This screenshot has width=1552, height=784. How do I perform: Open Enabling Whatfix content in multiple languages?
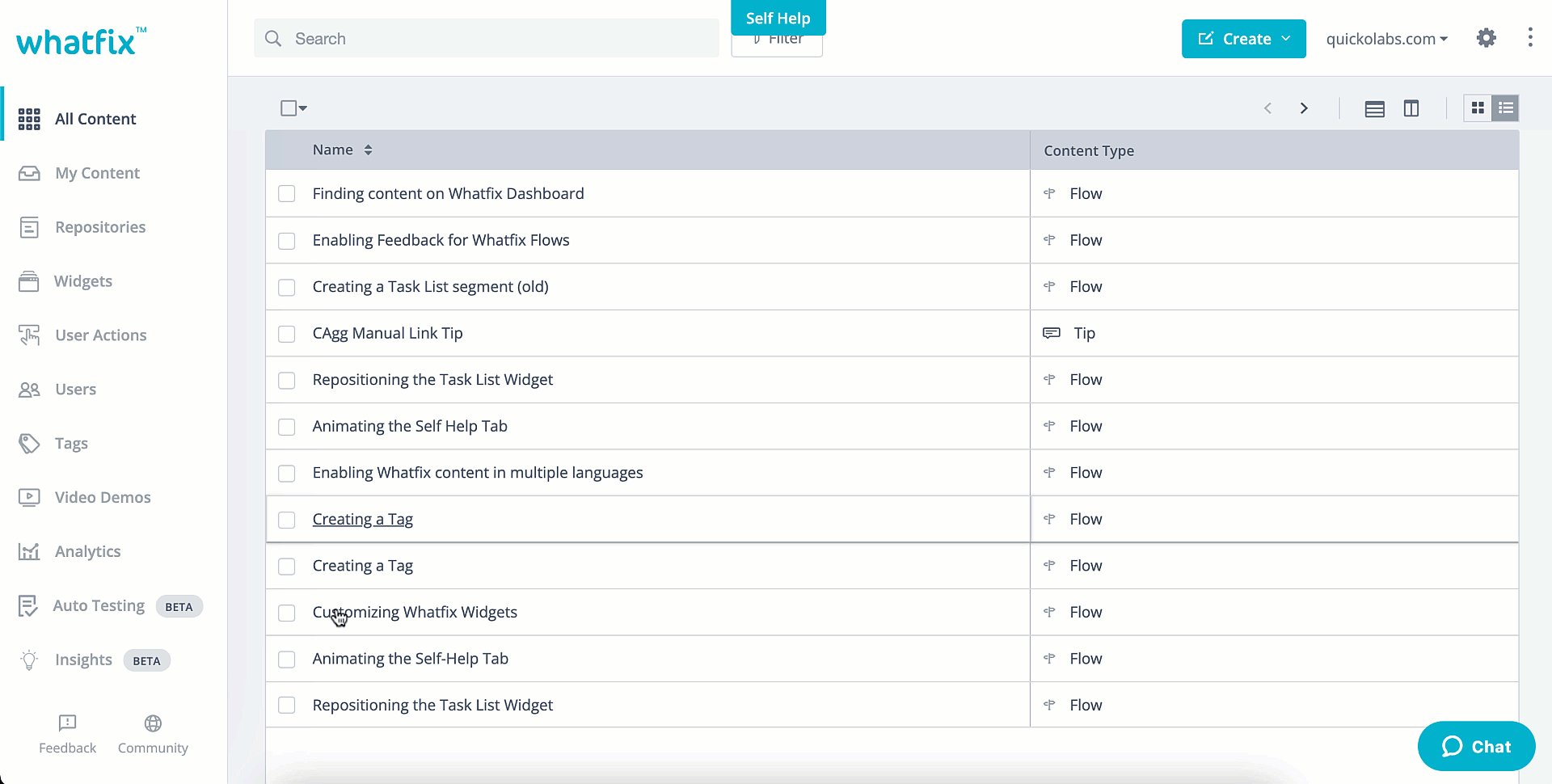[x=478, y=472]
